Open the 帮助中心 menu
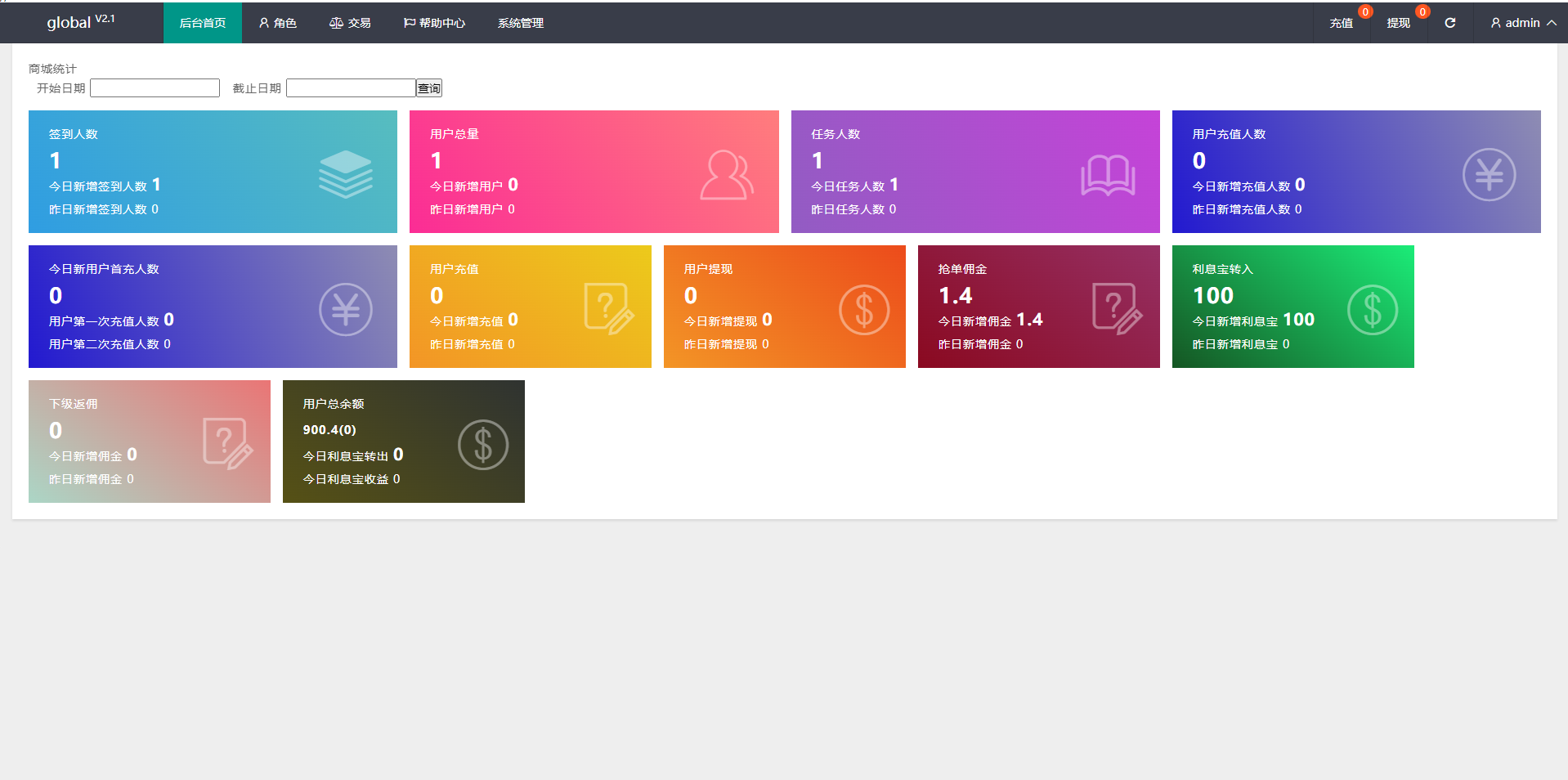This screenshot has height=780, width=1568. (x=434, y=23)
